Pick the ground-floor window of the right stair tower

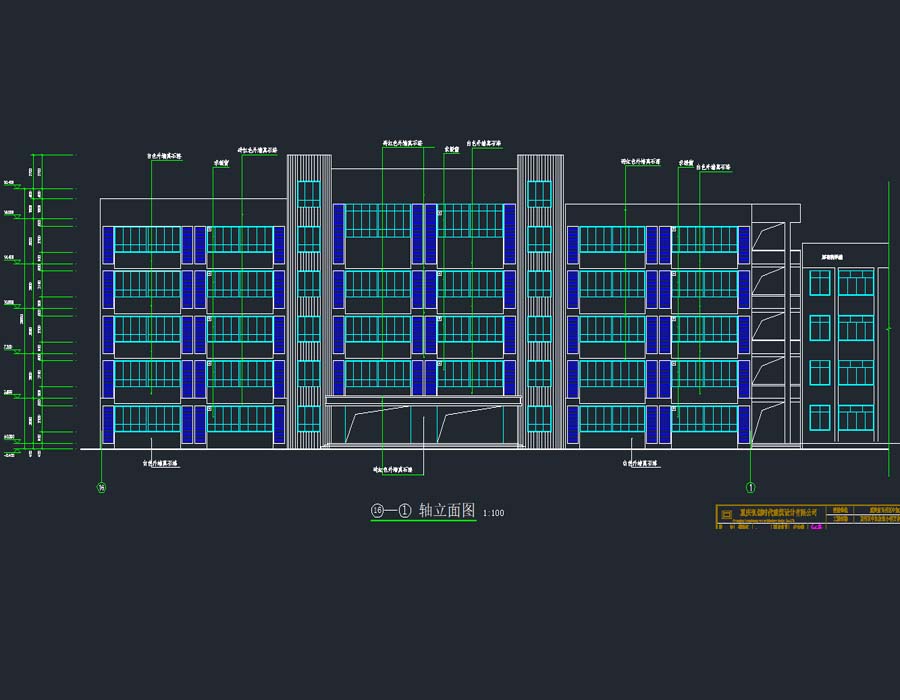click(x=539, y=419)
